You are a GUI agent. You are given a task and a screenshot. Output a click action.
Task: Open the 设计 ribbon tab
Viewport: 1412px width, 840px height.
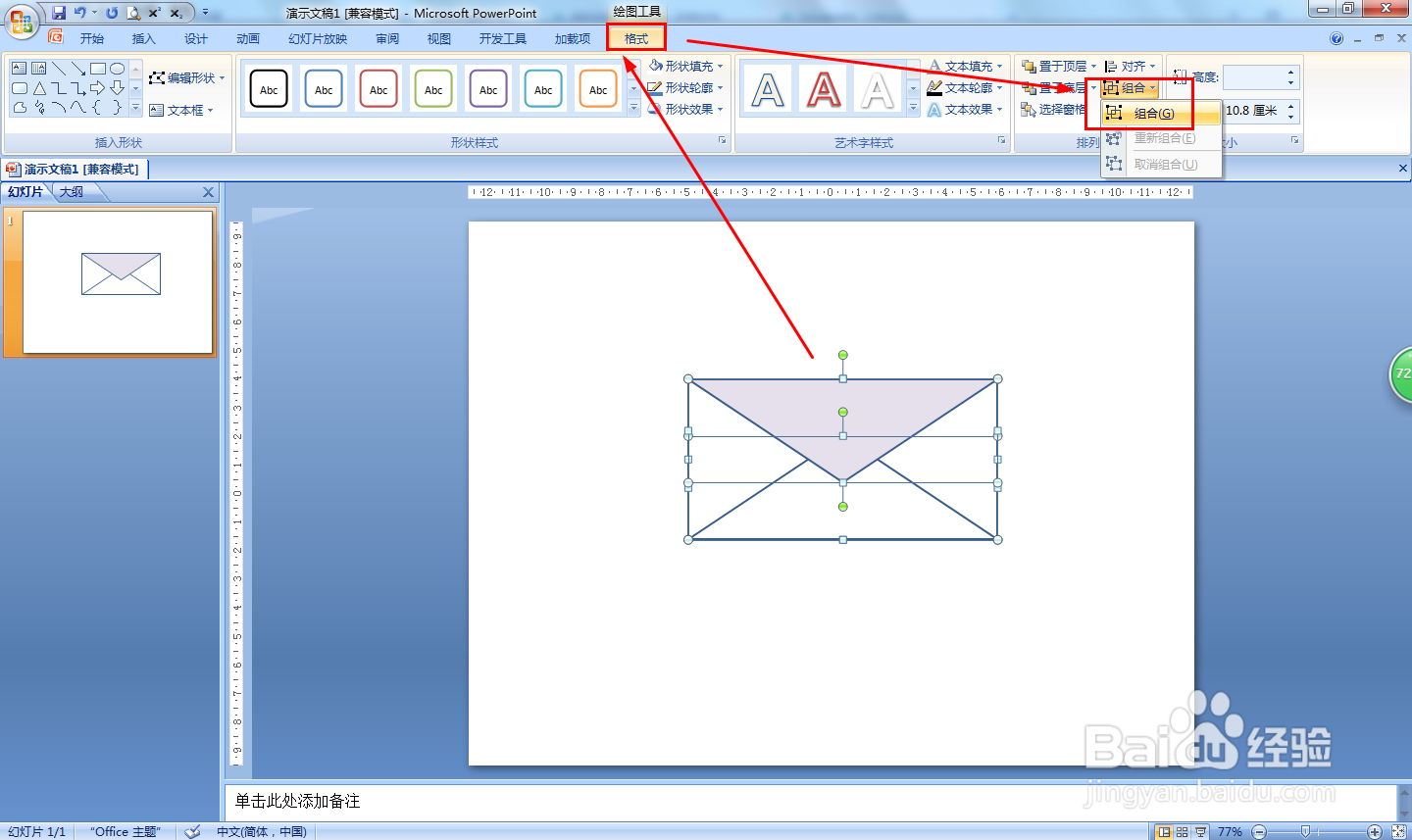click(x=196, y=38)
